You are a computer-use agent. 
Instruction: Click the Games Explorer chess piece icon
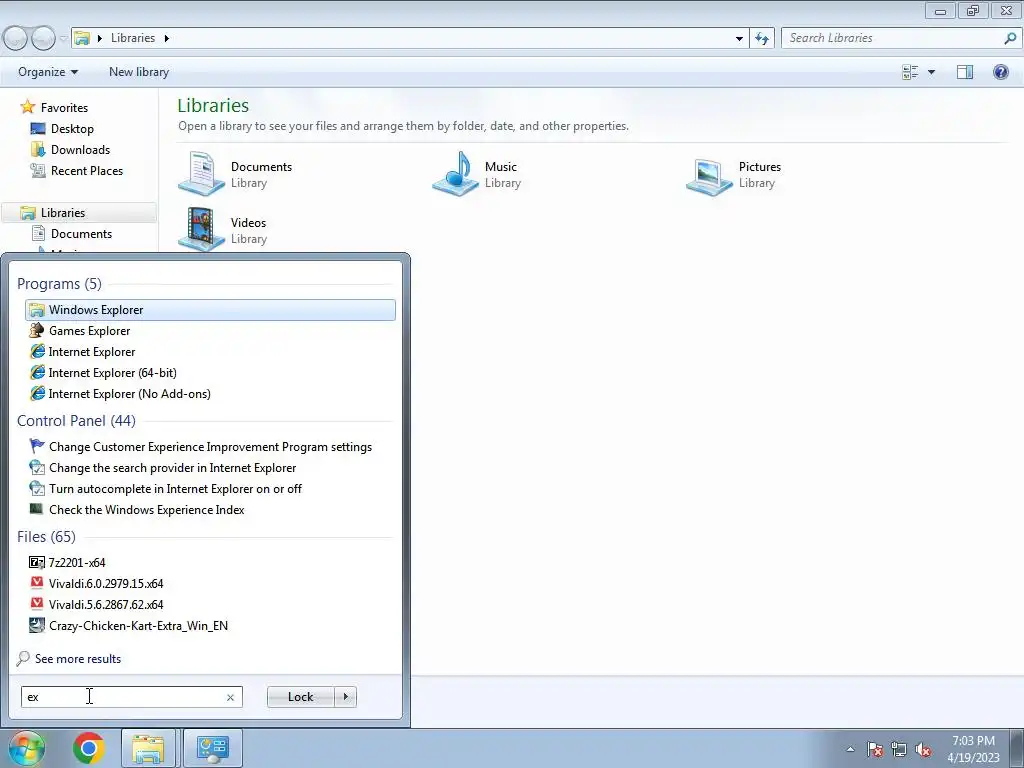(x=37, y=330)
